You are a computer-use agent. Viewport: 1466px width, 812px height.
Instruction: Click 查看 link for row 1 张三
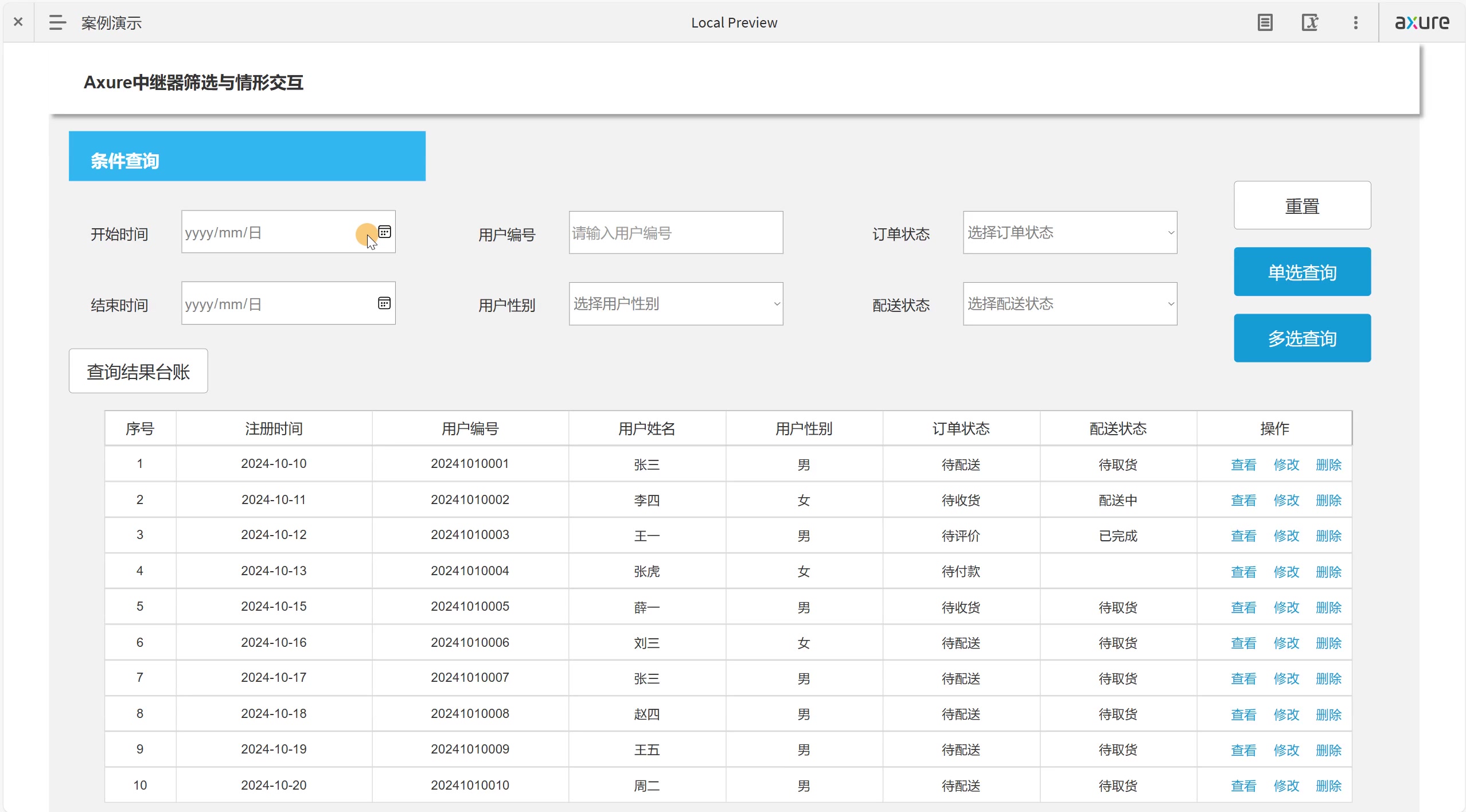pyautogui.click(x=1243, y=464)
